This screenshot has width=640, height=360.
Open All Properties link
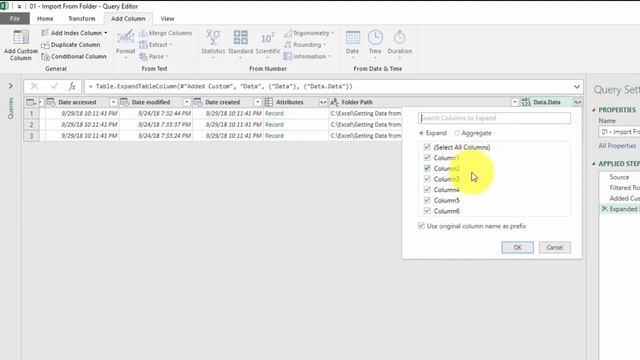(x=617, y=146)
